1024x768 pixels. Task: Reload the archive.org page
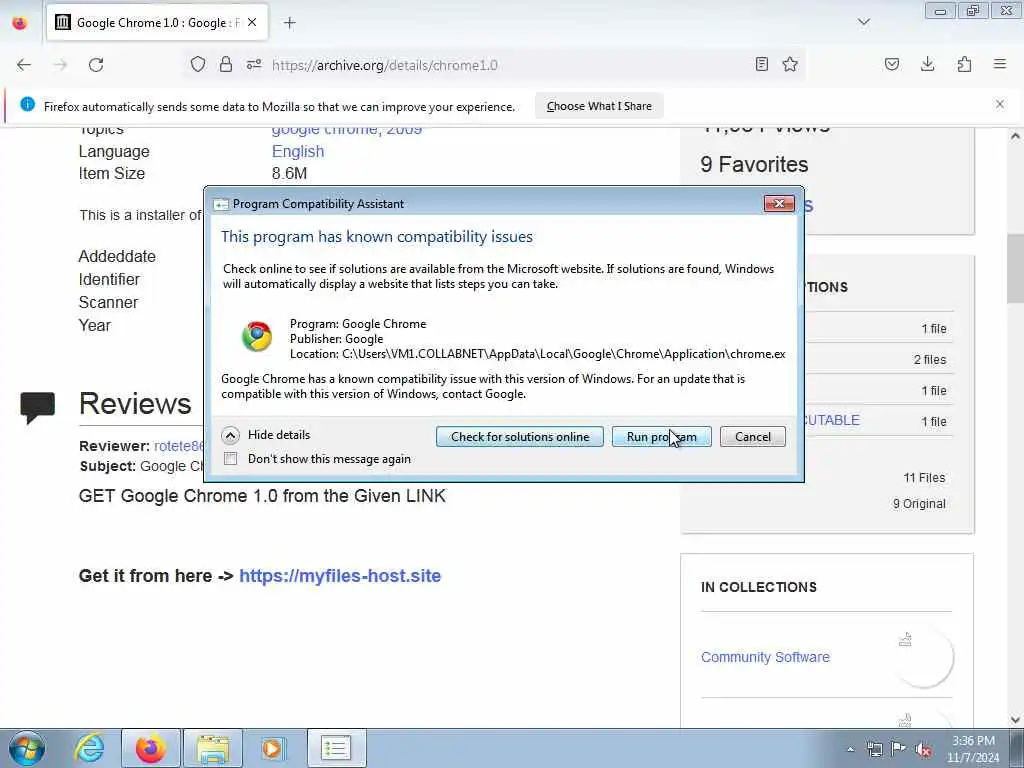click(x=96, y=65)
